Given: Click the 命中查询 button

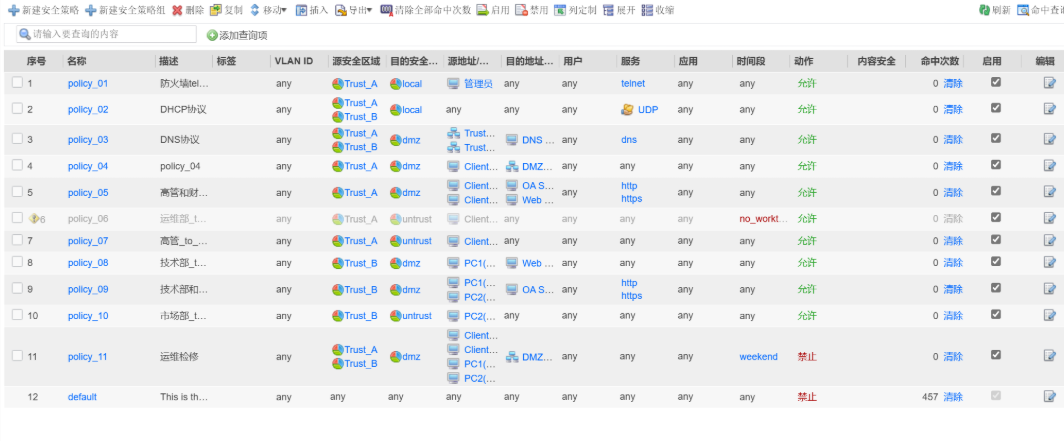Looking at the screenshot, I should pyautogui.click(x=1040, y=10).
